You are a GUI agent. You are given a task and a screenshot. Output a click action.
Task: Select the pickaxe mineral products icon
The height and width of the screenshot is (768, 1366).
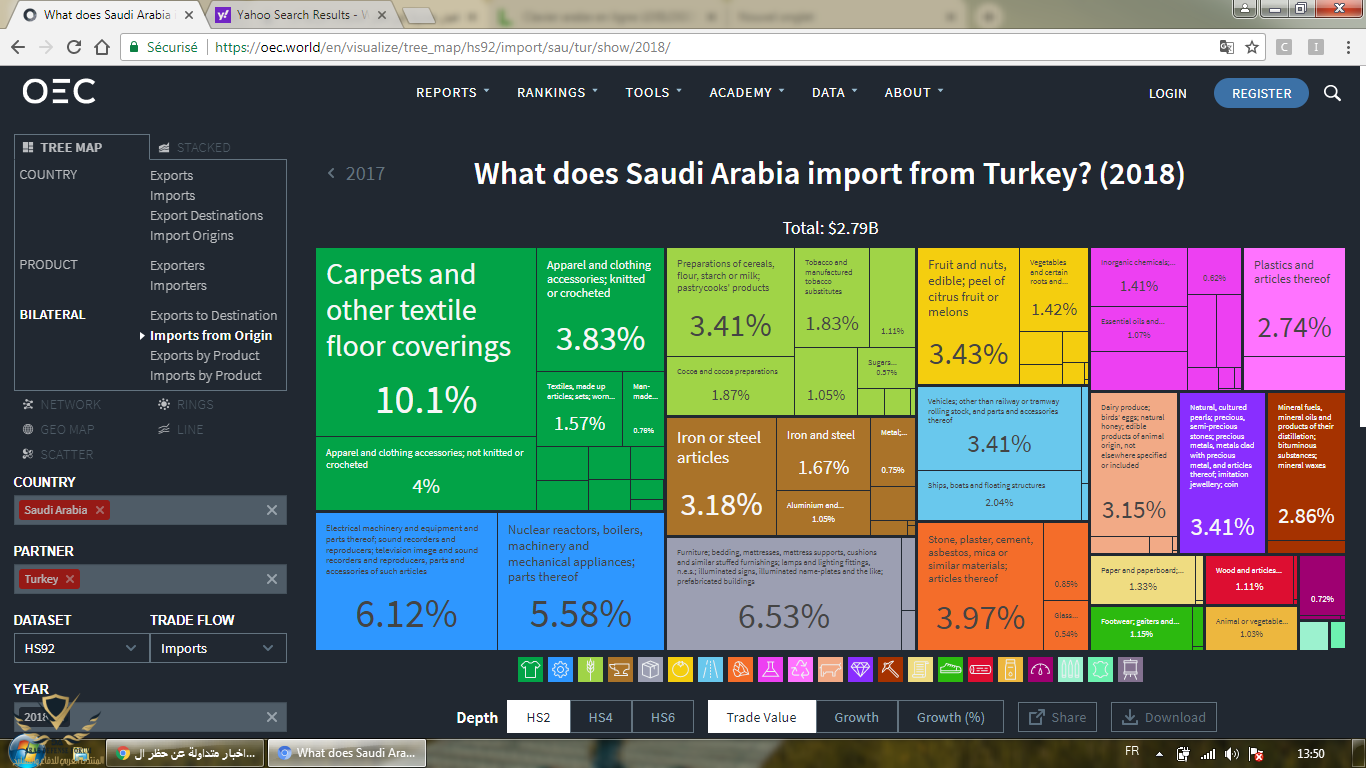point(890,669)
